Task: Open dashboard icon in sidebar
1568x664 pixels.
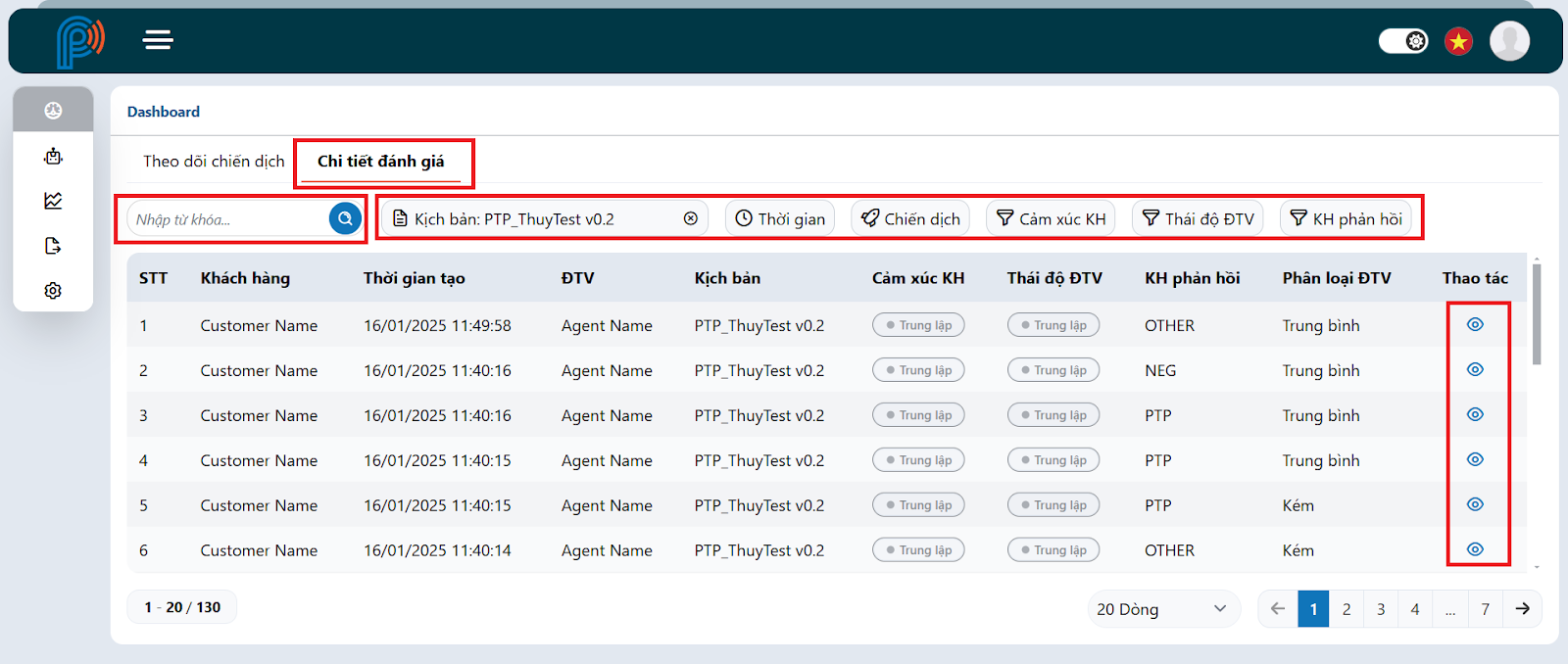Action: pos(53,111)
